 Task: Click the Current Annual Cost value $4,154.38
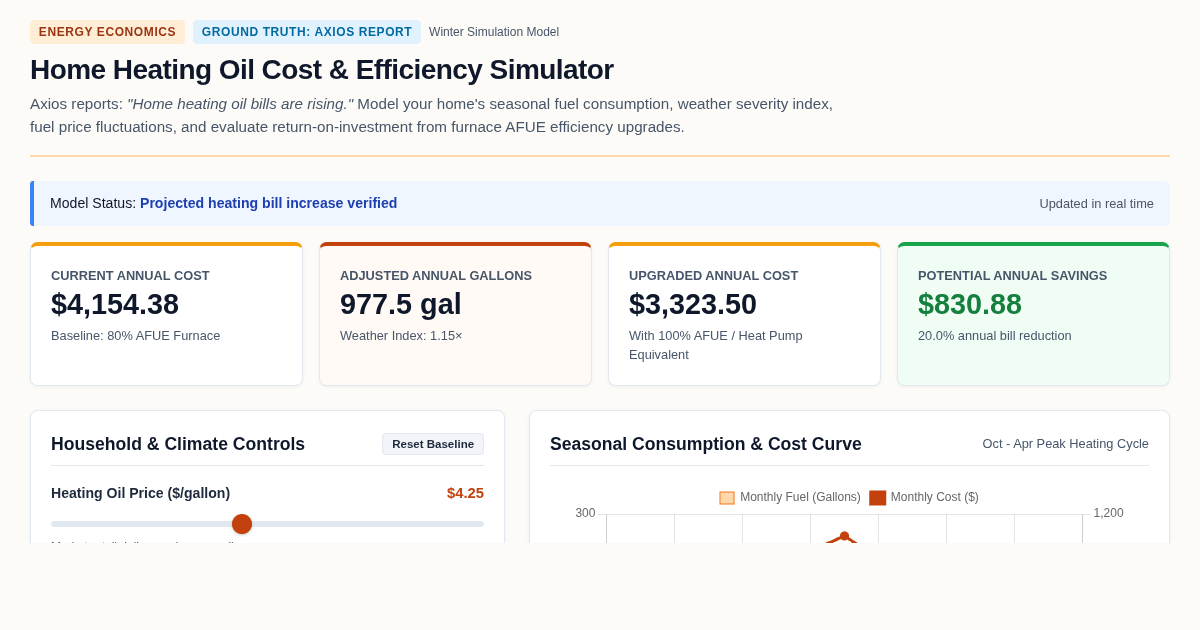(x=115, y=304)
